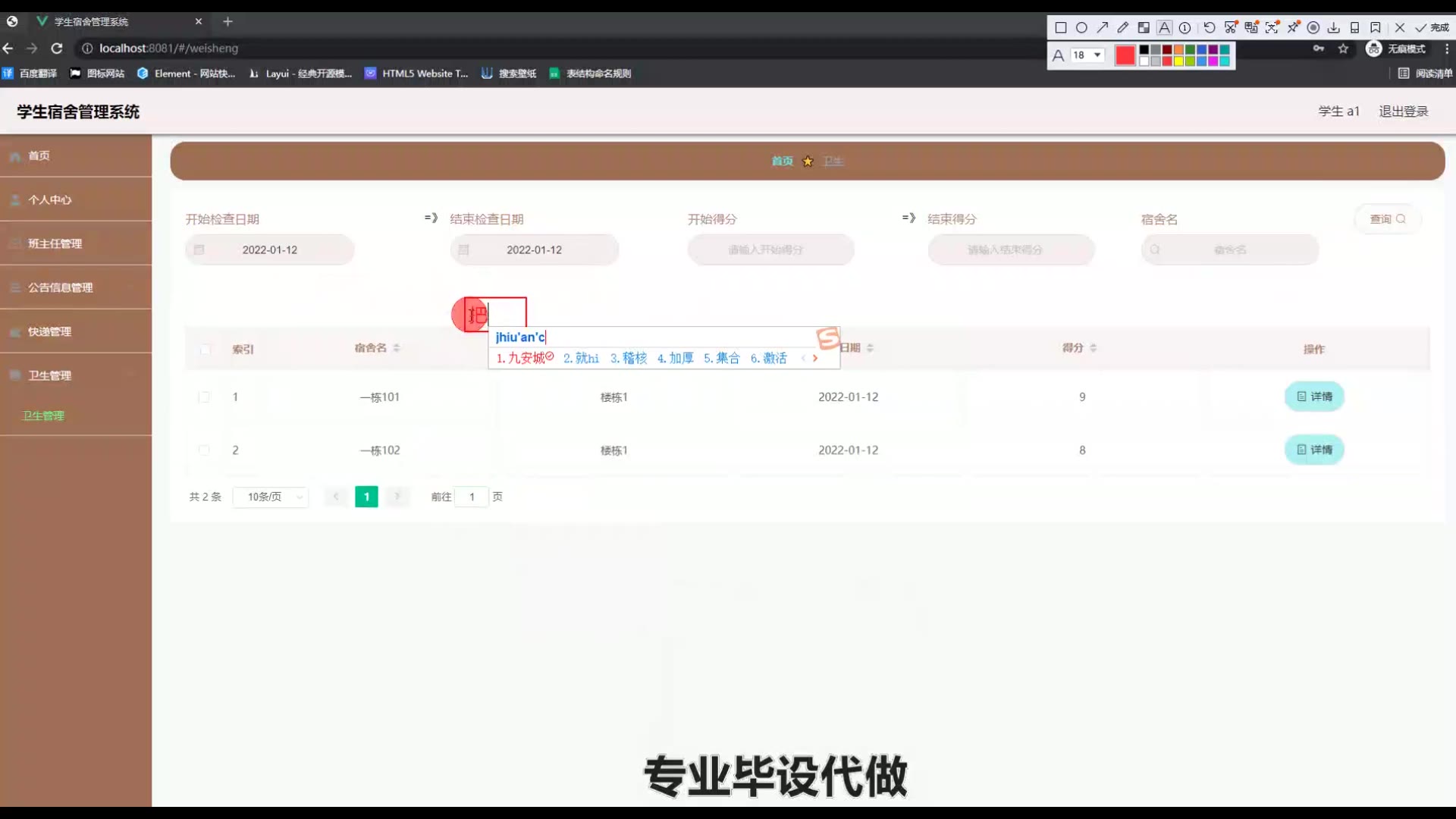Click the next page arrow
Image resolution: width=1456 pixels, height=819 pixels.
397,497
